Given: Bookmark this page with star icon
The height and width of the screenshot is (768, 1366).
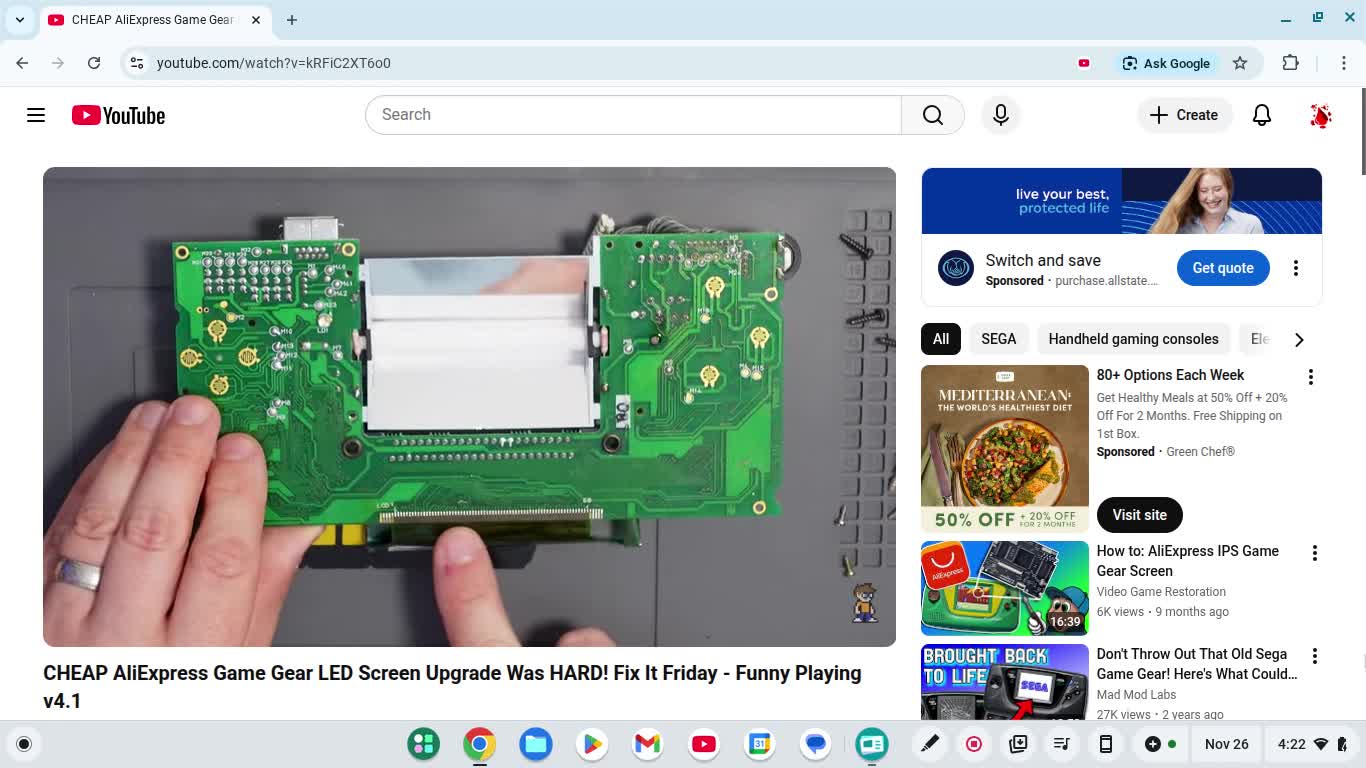Looking at the screenshot, I should (1240, 63).
